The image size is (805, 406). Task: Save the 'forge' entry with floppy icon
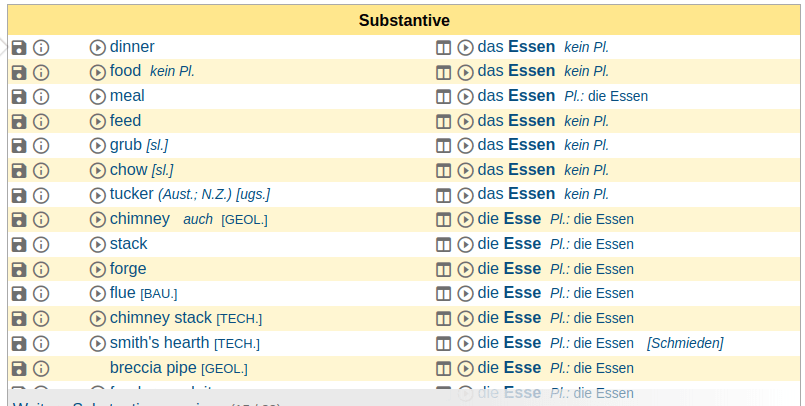click(19, 269)
